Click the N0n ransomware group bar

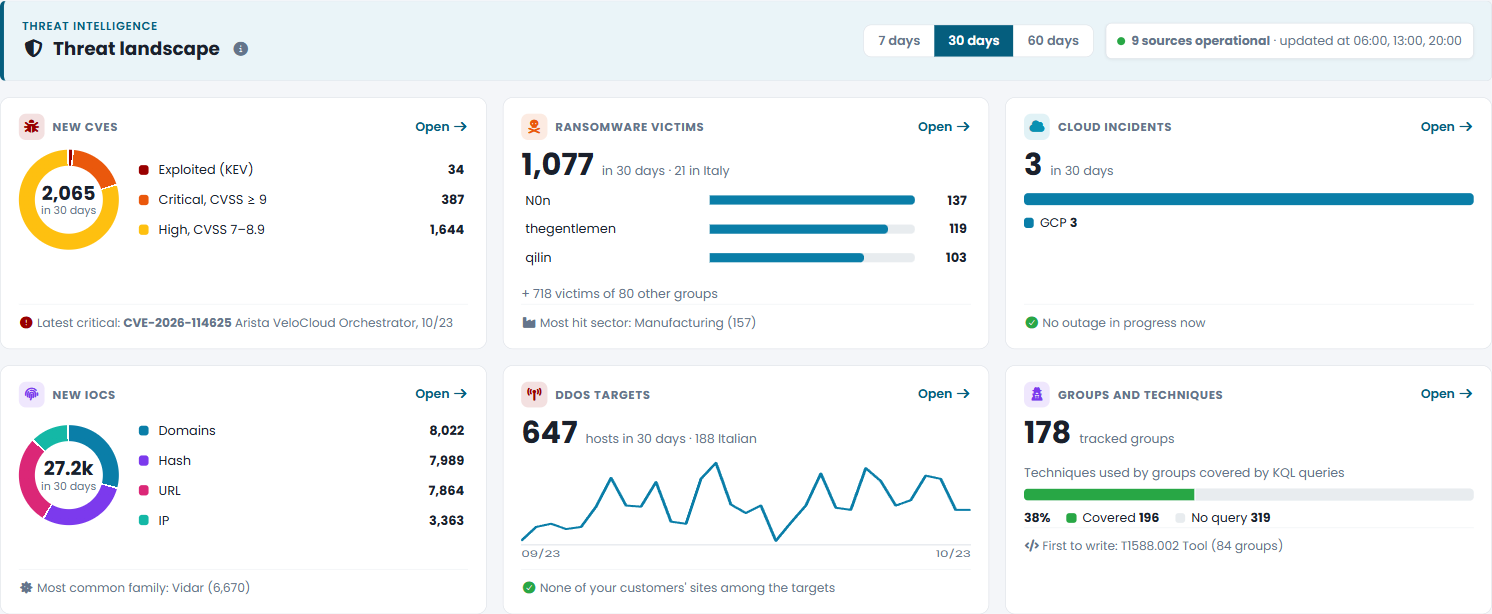(x=812, y=200)
